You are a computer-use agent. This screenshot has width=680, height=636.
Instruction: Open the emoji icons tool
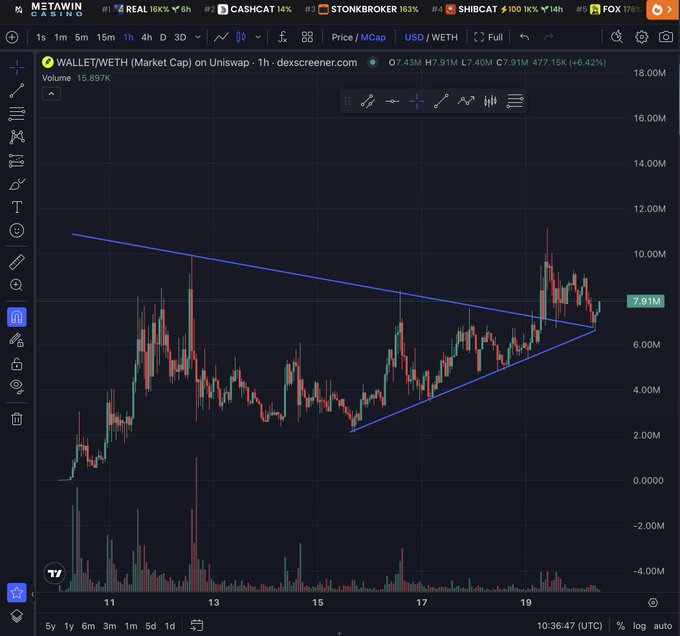coord(17,230)
